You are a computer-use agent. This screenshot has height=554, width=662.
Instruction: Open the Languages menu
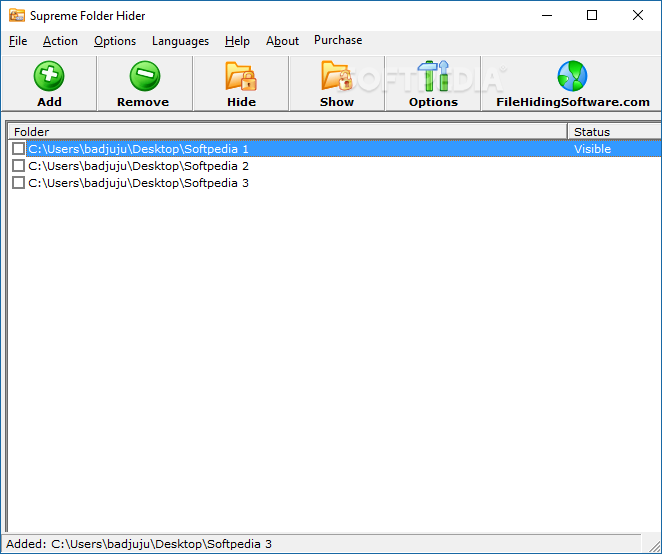pyautogui.click(x=180, y=41)
